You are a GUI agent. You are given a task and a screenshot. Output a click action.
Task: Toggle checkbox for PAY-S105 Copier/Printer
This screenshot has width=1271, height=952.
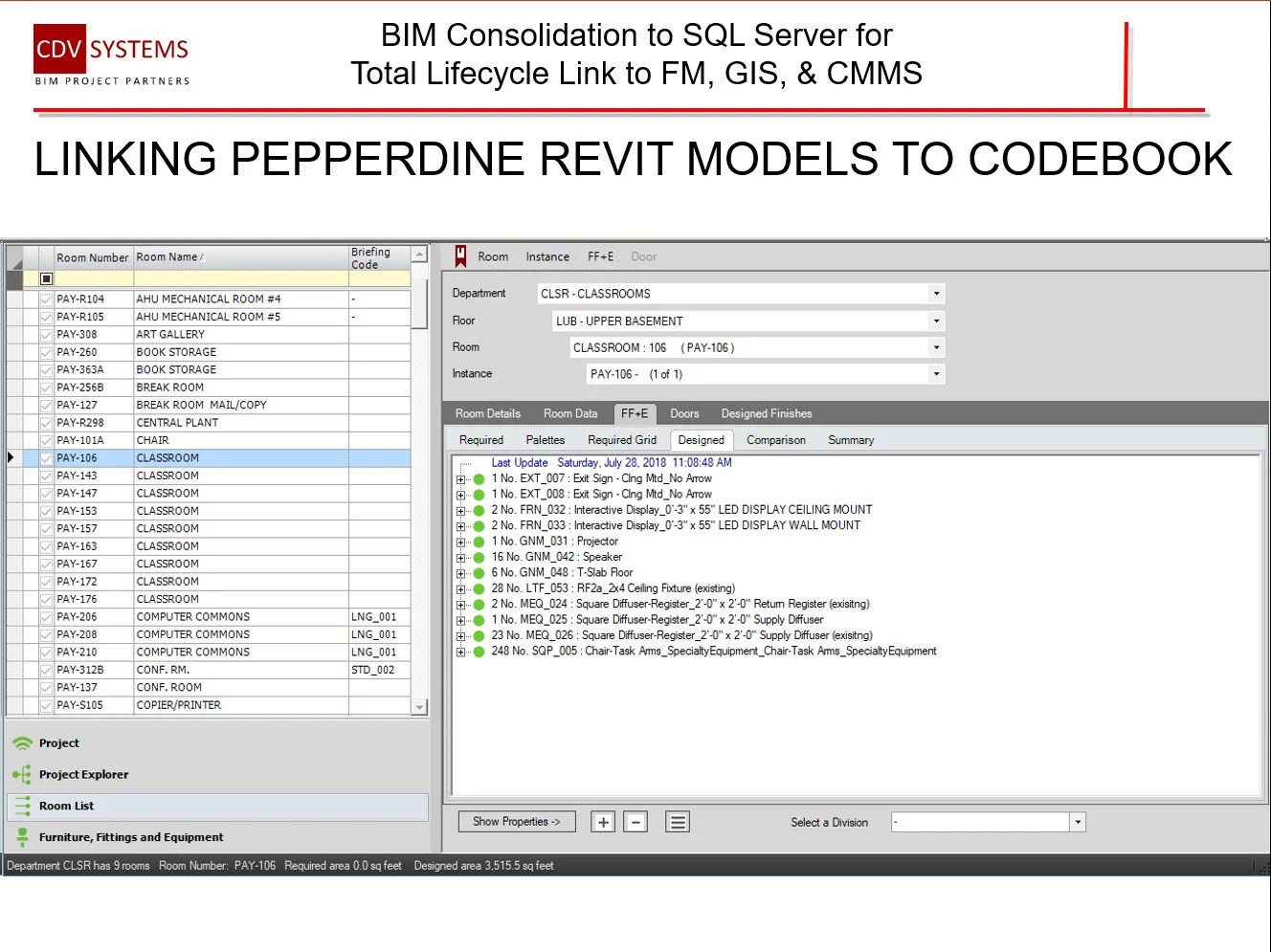pyautogui.click(x=46, y=705)
